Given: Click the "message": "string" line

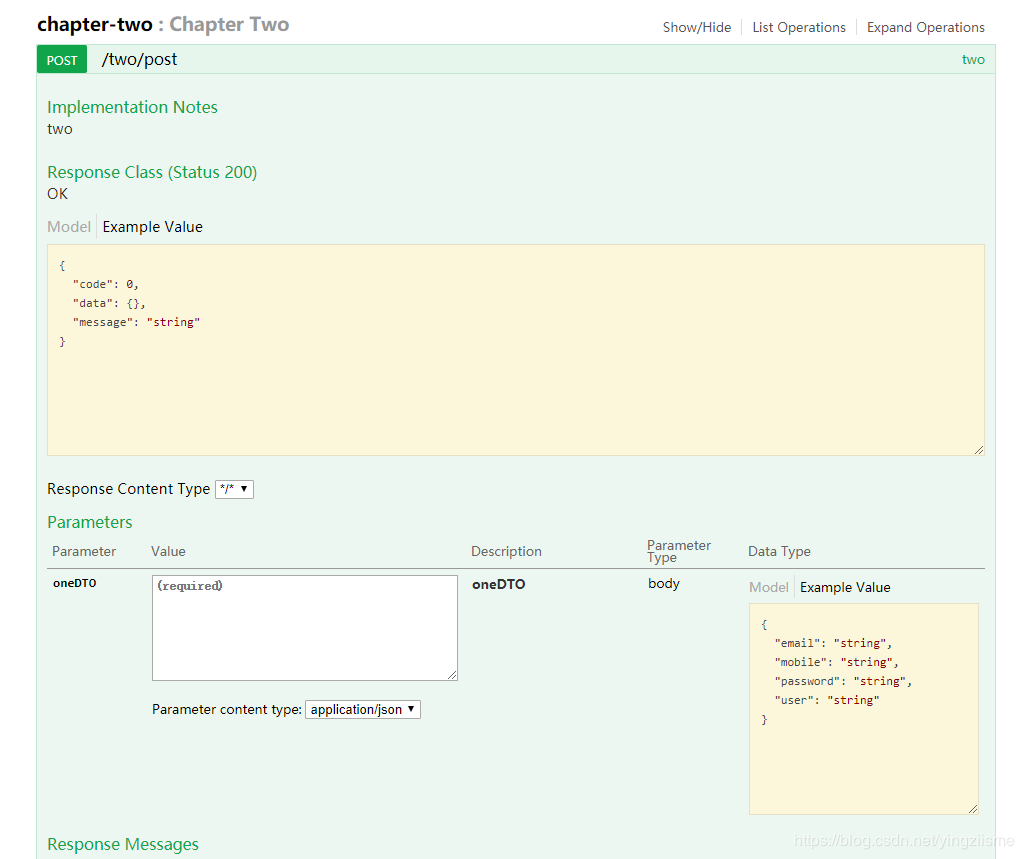Looking at the screenshot, I should click(x=136, y=322).
